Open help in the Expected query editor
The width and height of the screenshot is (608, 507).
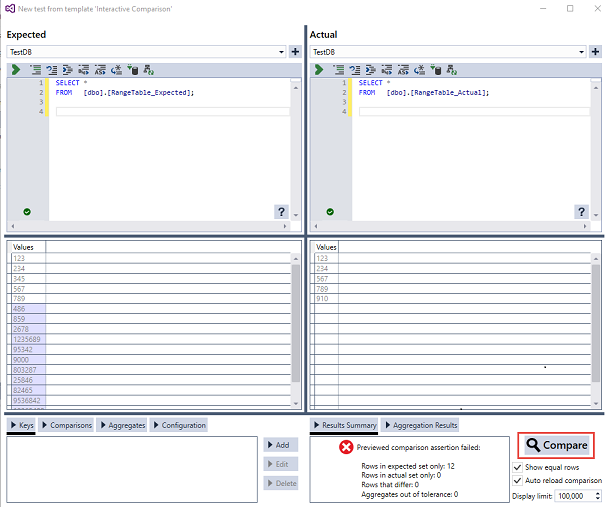point(281,212)
